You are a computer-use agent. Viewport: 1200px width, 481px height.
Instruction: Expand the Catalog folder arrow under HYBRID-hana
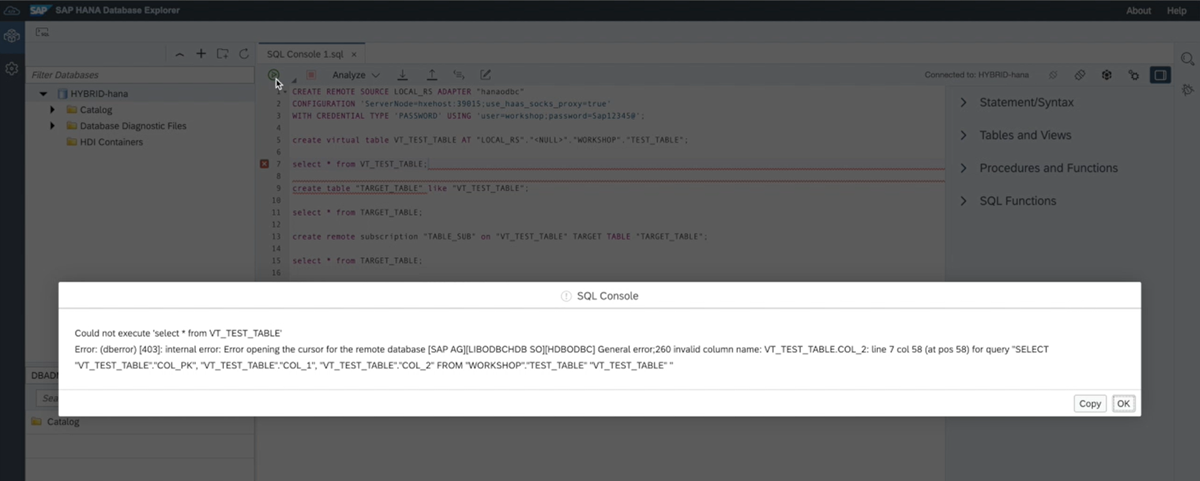tap(52, 110)
